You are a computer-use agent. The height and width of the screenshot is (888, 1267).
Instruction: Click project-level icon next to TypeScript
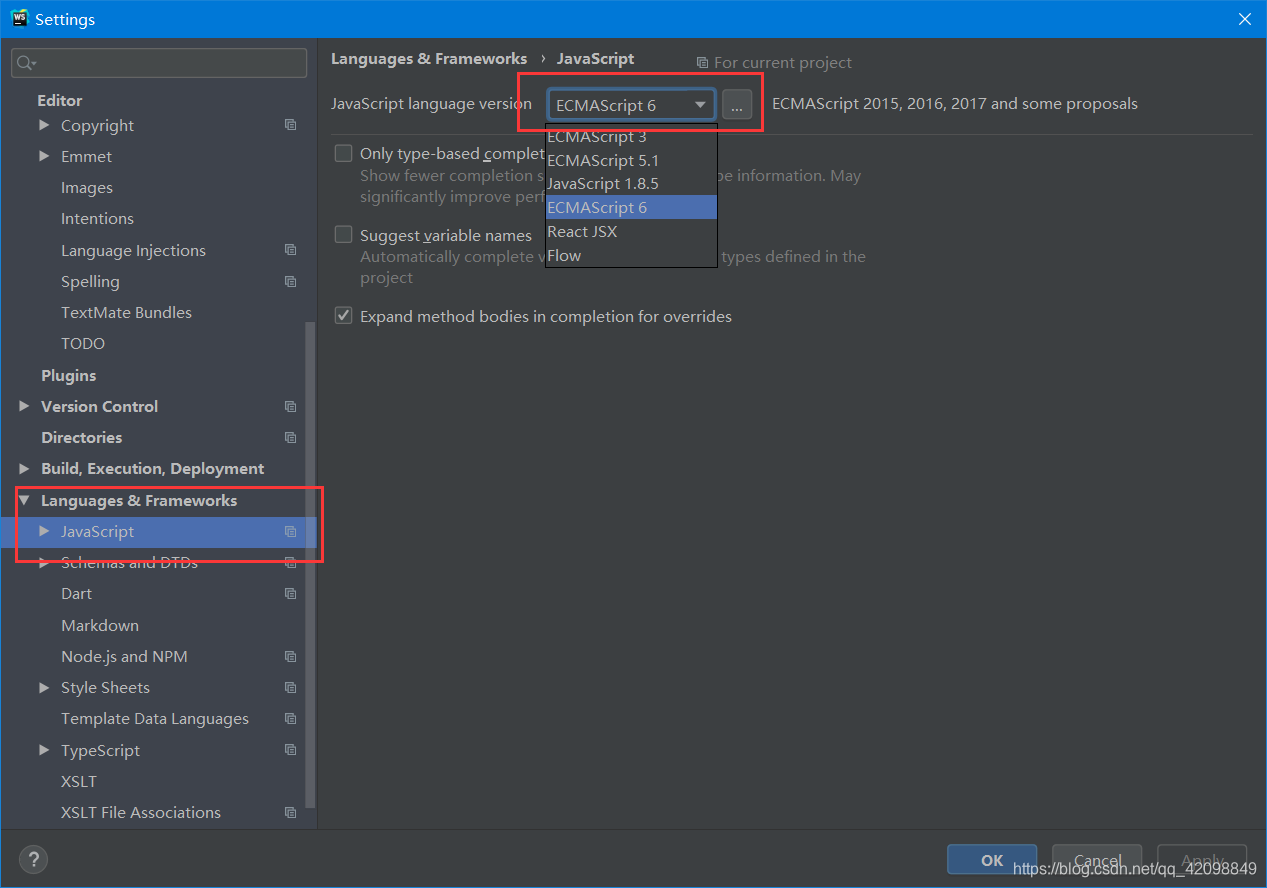290,750
